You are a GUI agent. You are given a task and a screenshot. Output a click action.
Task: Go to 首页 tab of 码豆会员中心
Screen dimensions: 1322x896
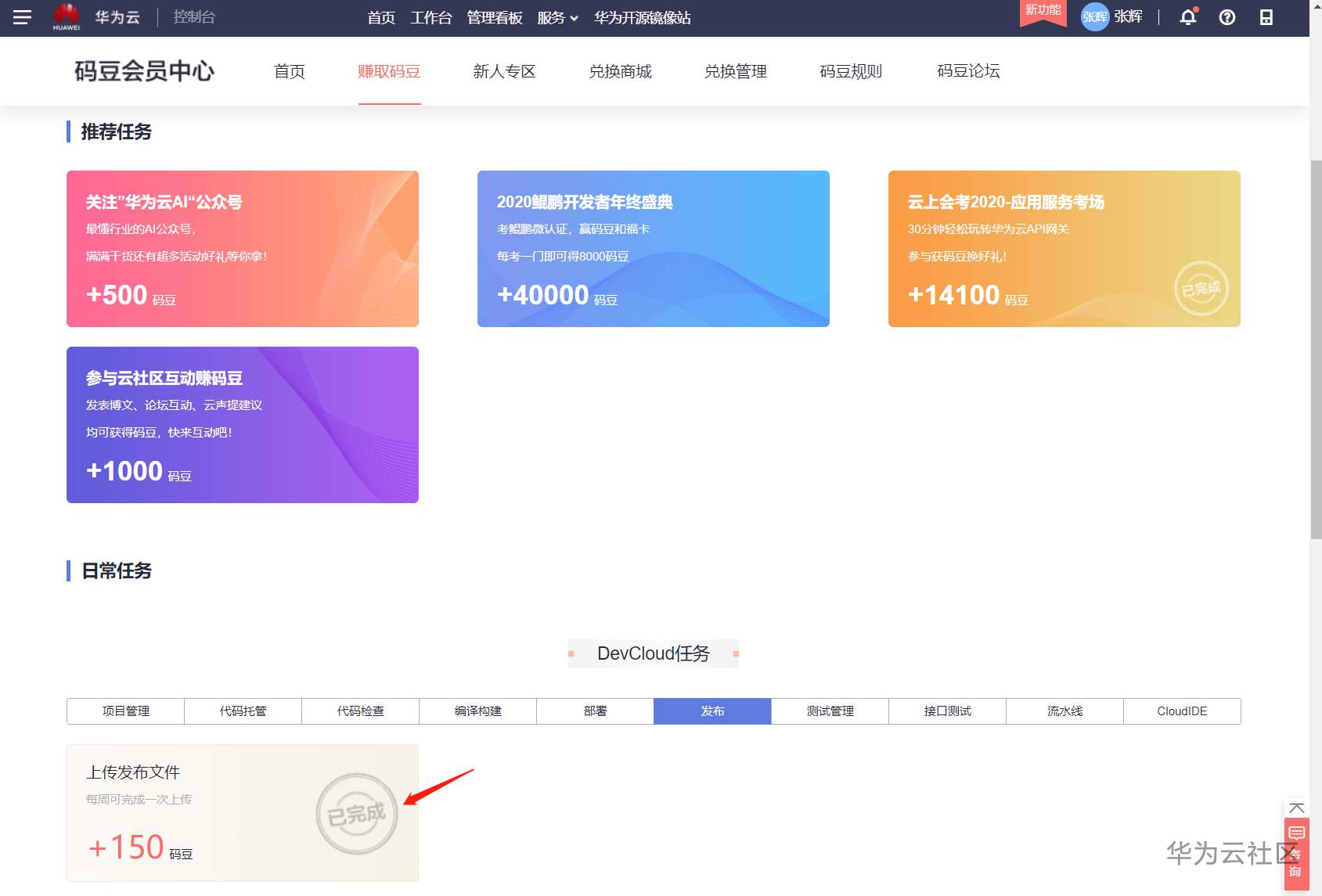click(290, 71)
